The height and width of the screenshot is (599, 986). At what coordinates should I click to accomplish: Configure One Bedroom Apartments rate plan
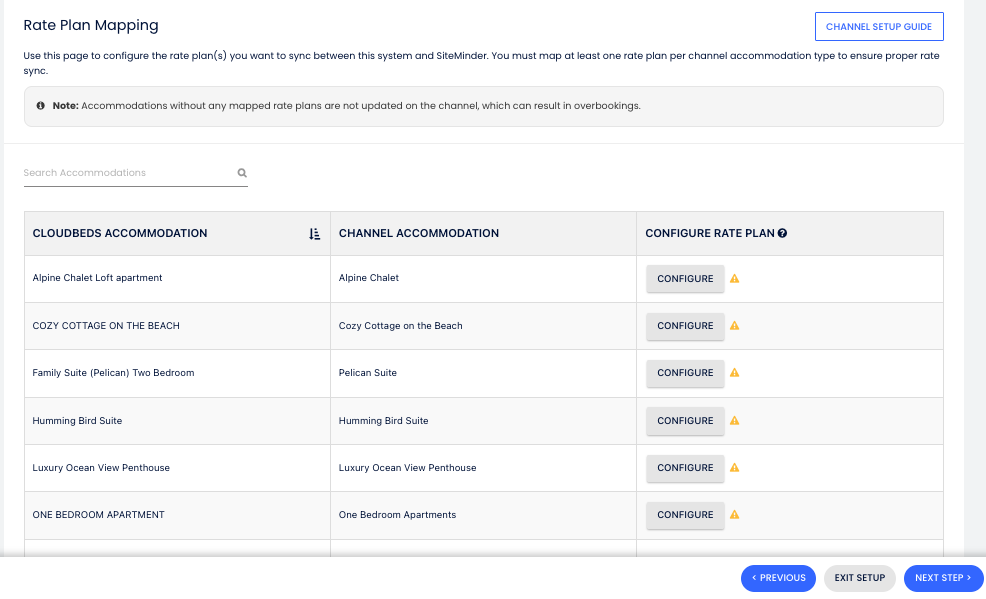[x=685, y=515]
